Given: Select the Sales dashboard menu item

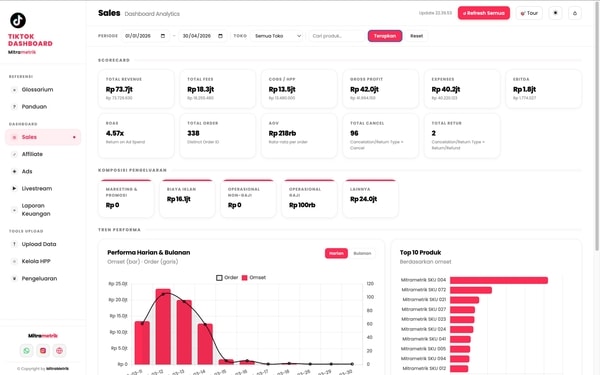Looking at the screenshot, I should click(x=43, y=137).
